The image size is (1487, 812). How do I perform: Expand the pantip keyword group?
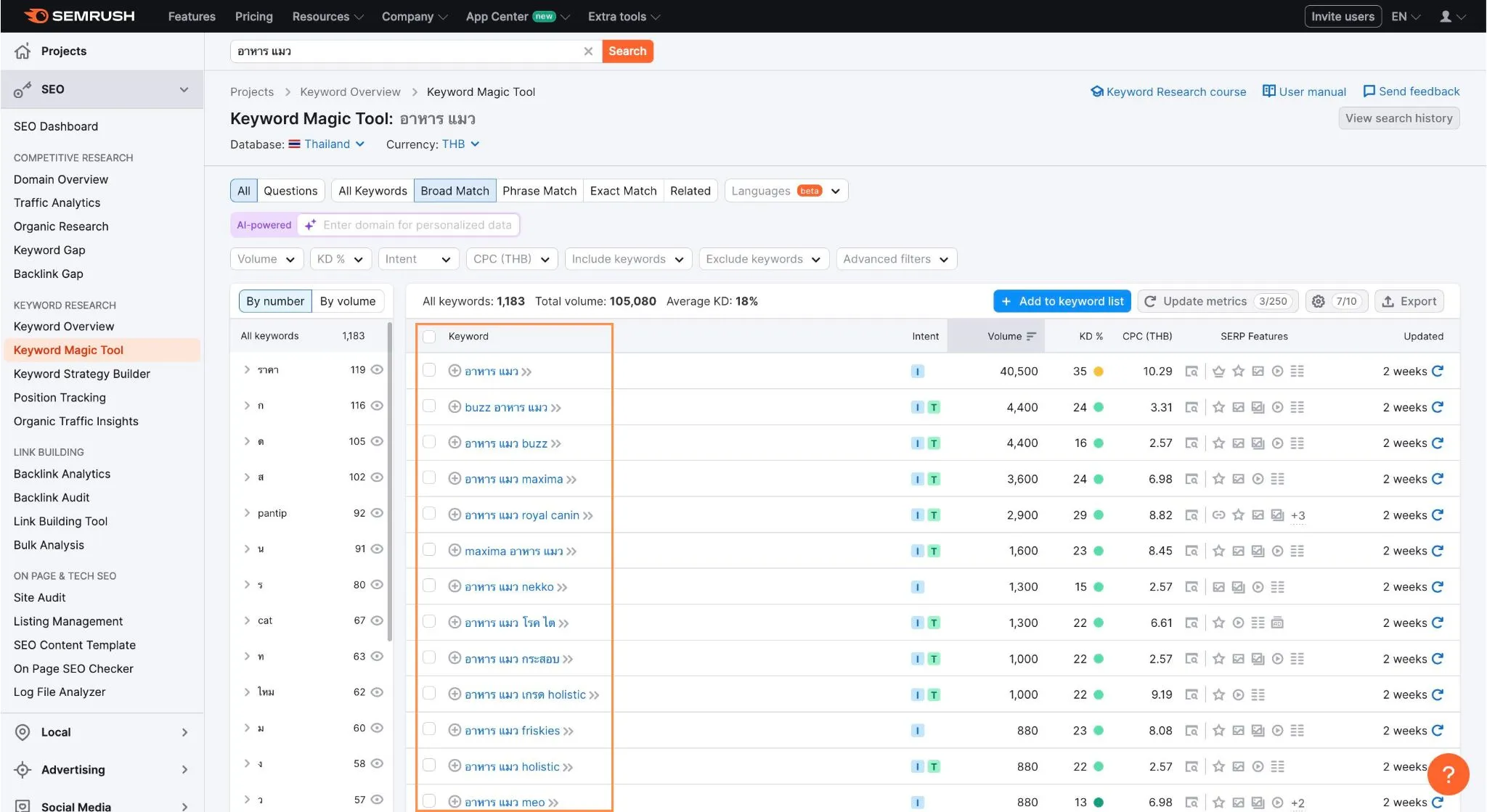[247, 513]
